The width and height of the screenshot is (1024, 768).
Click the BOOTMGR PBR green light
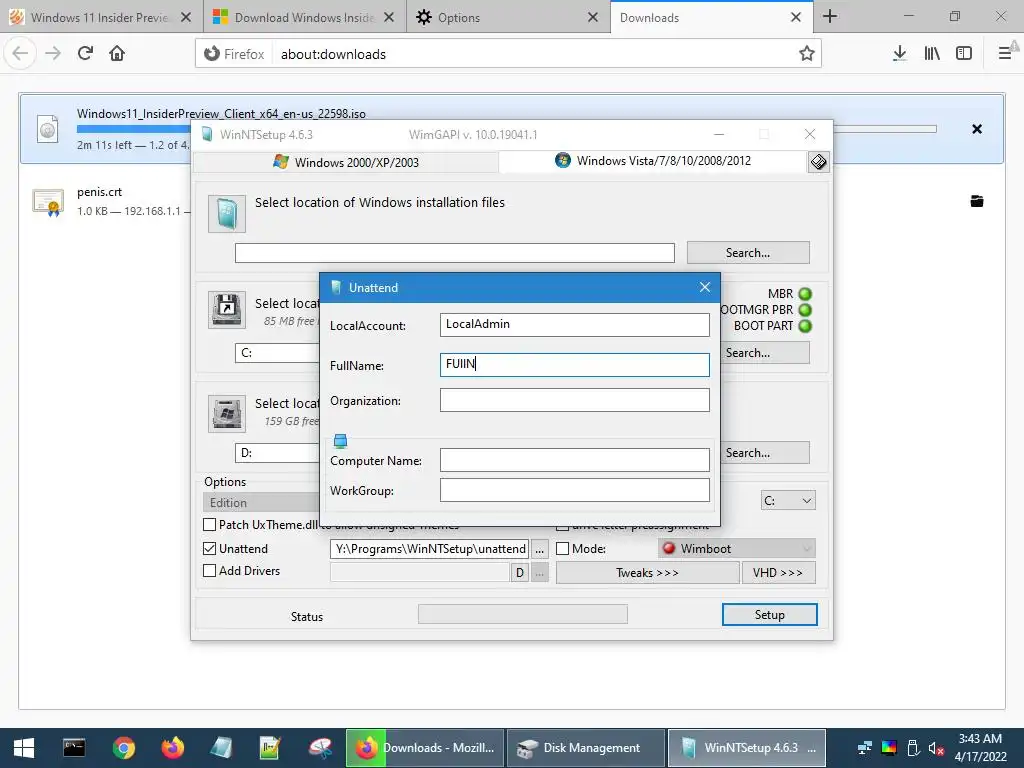click(805, 310)
